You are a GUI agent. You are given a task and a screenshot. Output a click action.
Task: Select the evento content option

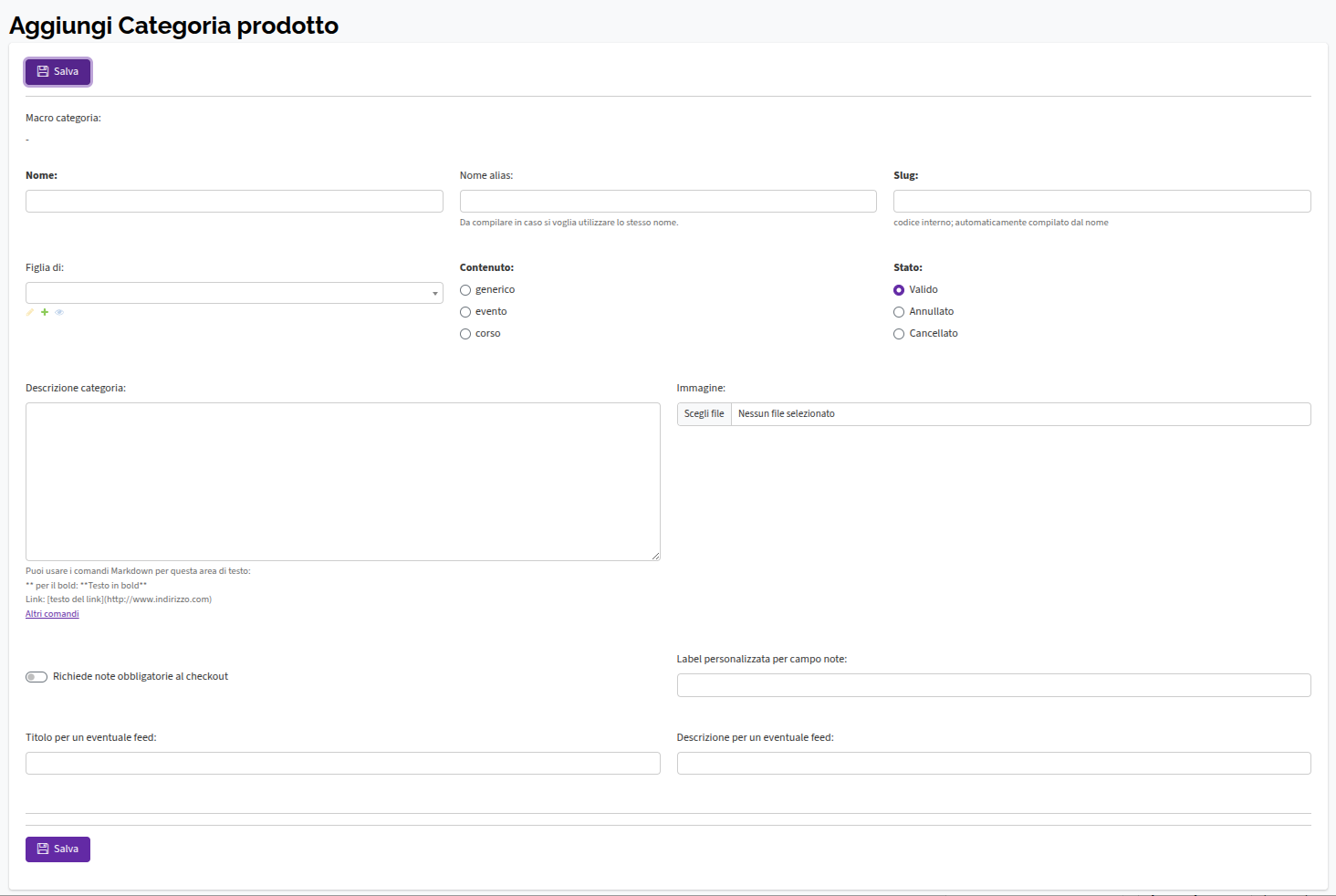465,312
